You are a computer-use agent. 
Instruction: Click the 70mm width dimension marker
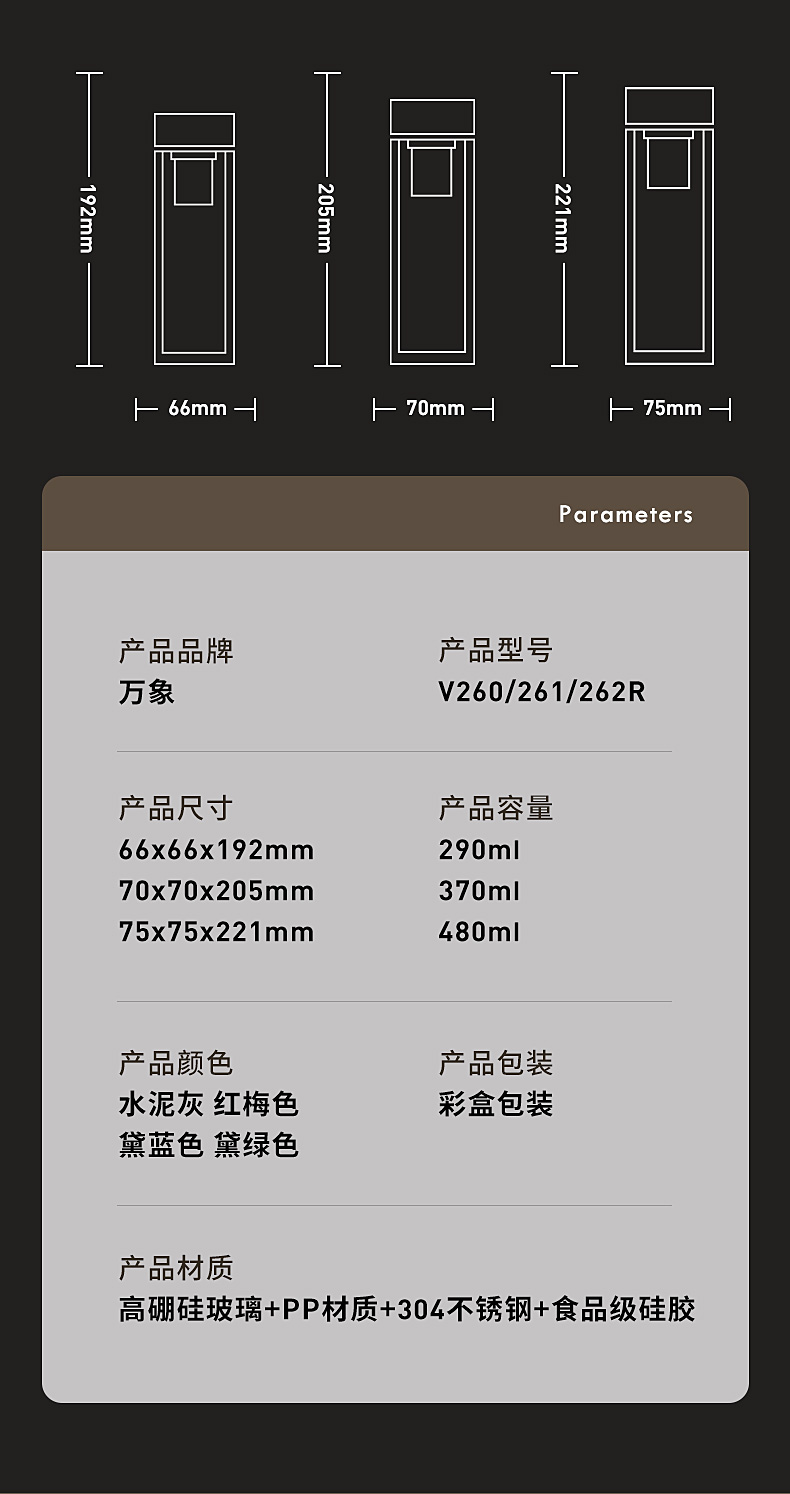tap(434, 408)
